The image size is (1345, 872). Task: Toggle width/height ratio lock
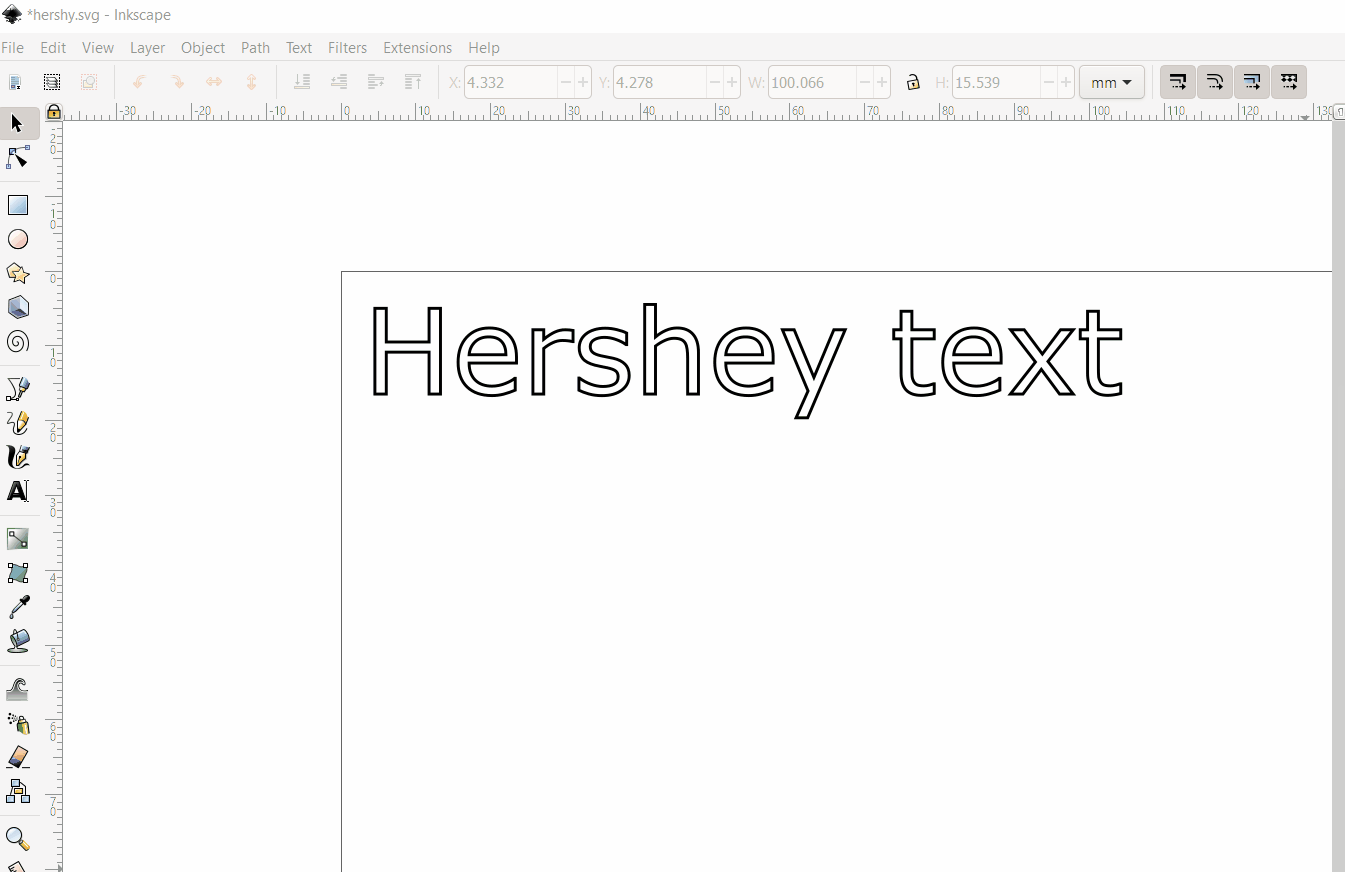pos(913,82)
